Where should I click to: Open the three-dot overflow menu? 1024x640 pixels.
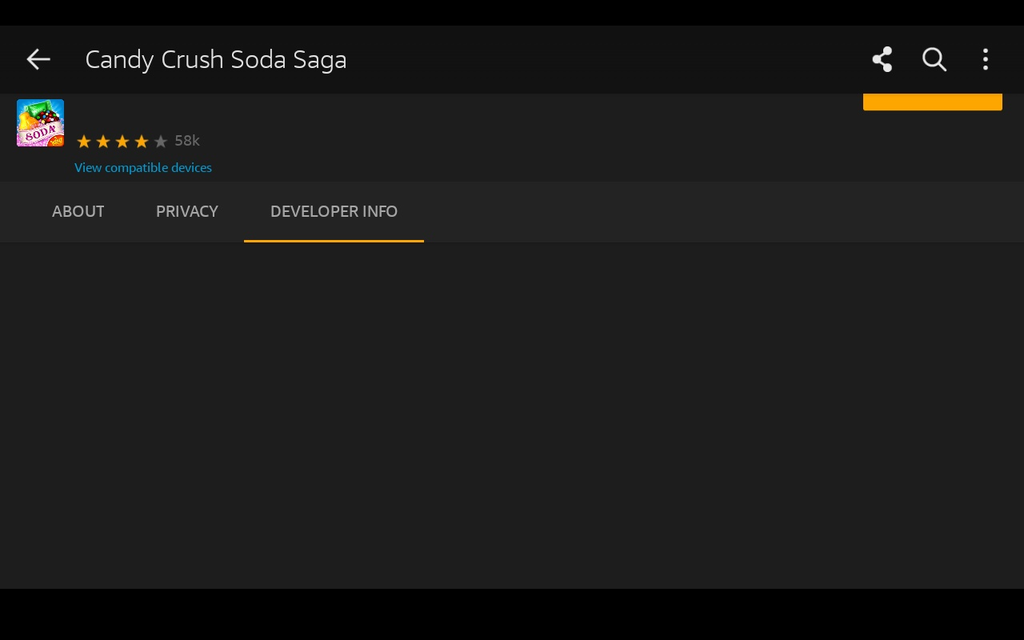(x=985, y=59)
